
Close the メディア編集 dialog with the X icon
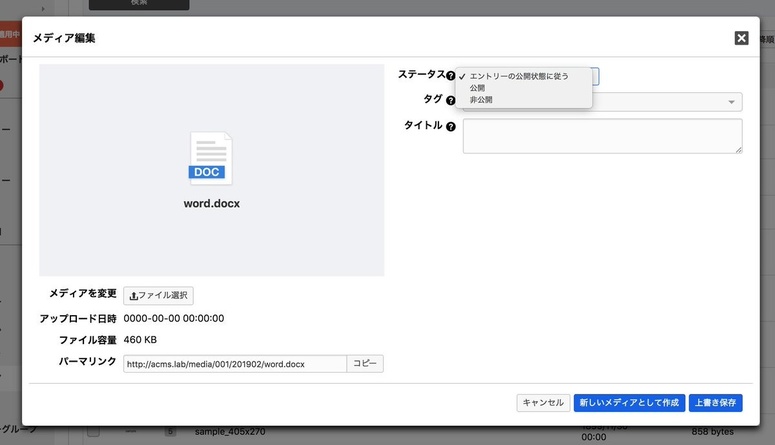pyautogui.click(x=741, y=38)
